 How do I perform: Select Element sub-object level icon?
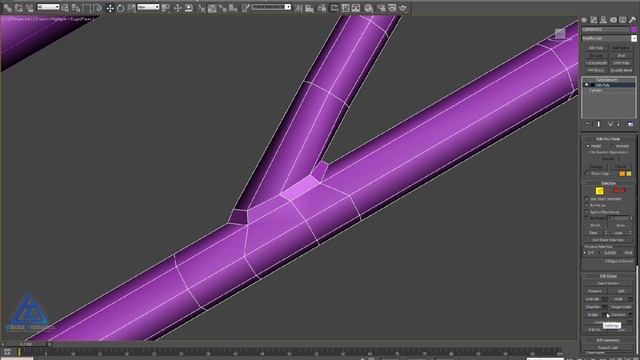[x=623, y=191]
